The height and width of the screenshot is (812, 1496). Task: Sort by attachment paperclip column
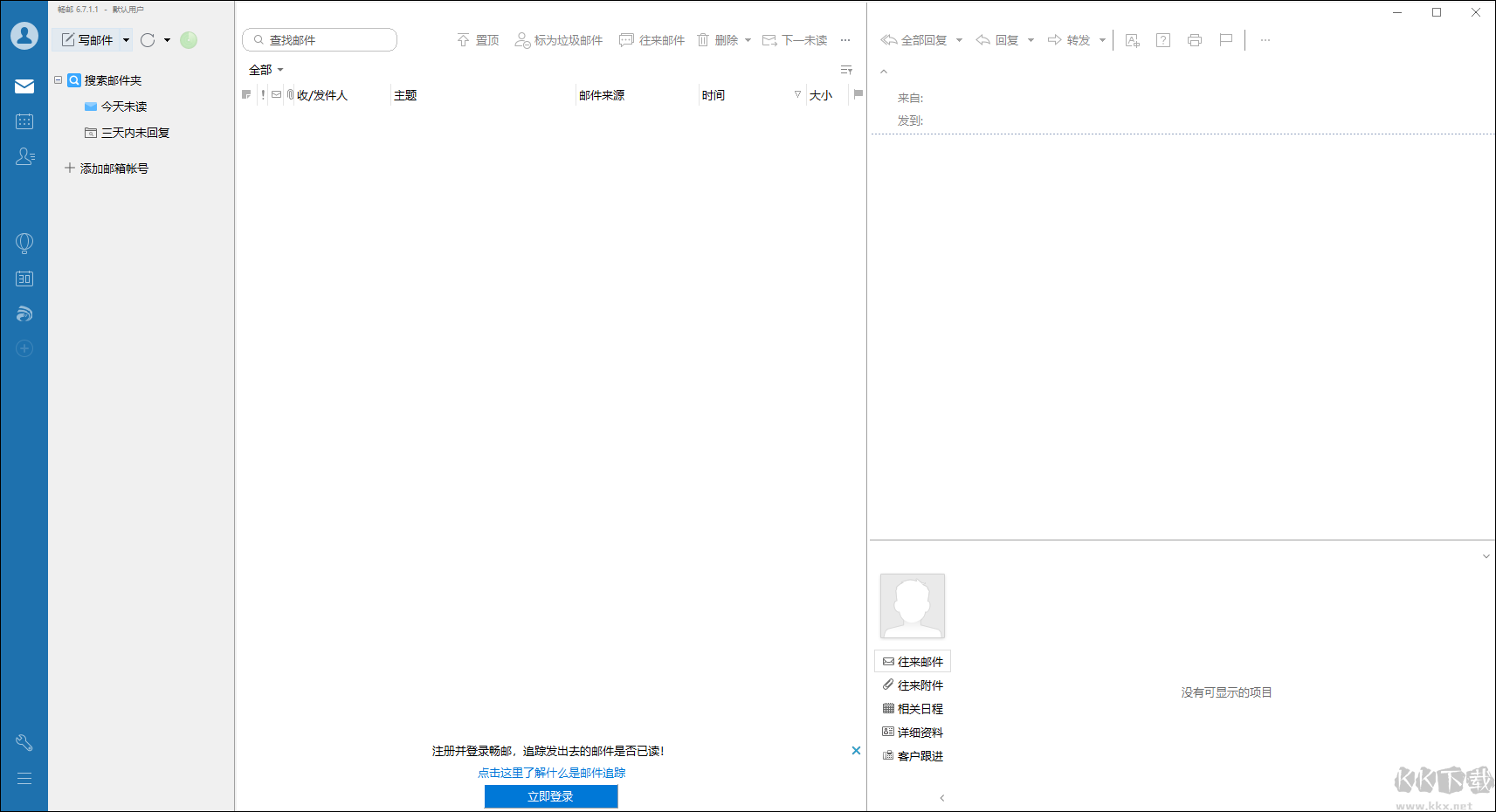[290, 94]
